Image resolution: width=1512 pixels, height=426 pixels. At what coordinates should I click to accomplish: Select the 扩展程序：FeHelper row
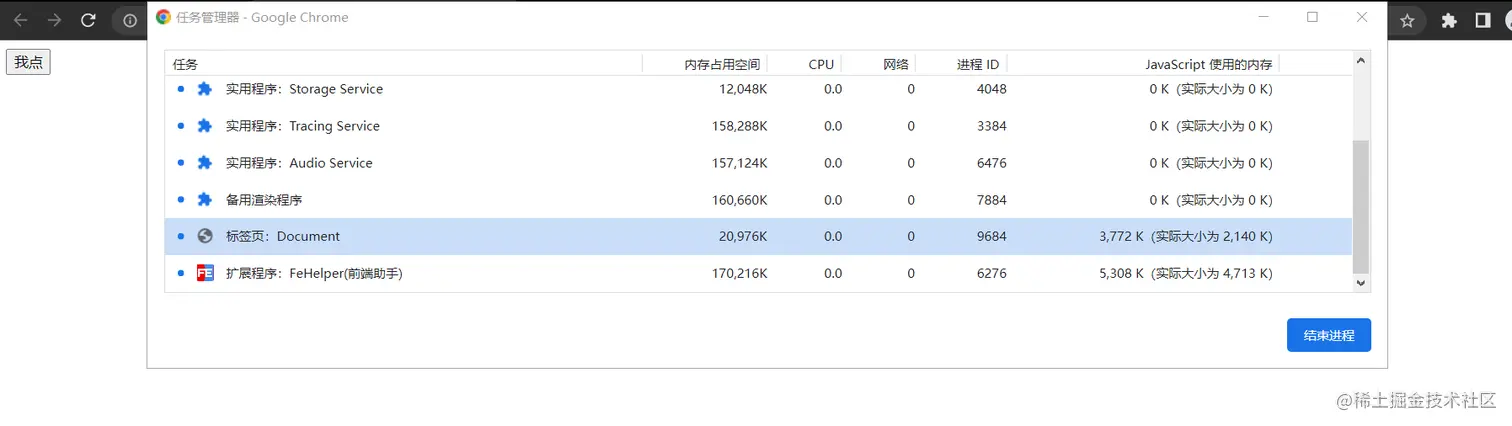click(759, 273)
